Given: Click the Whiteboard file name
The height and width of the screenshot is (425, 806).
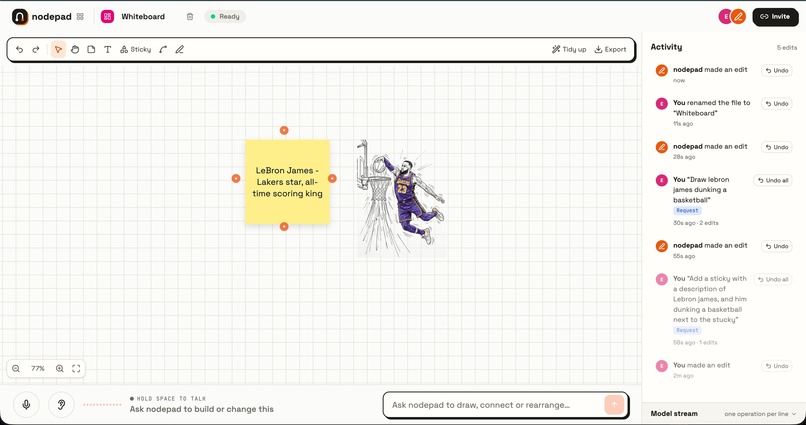Looking at the screenshot, I should 143,16.
